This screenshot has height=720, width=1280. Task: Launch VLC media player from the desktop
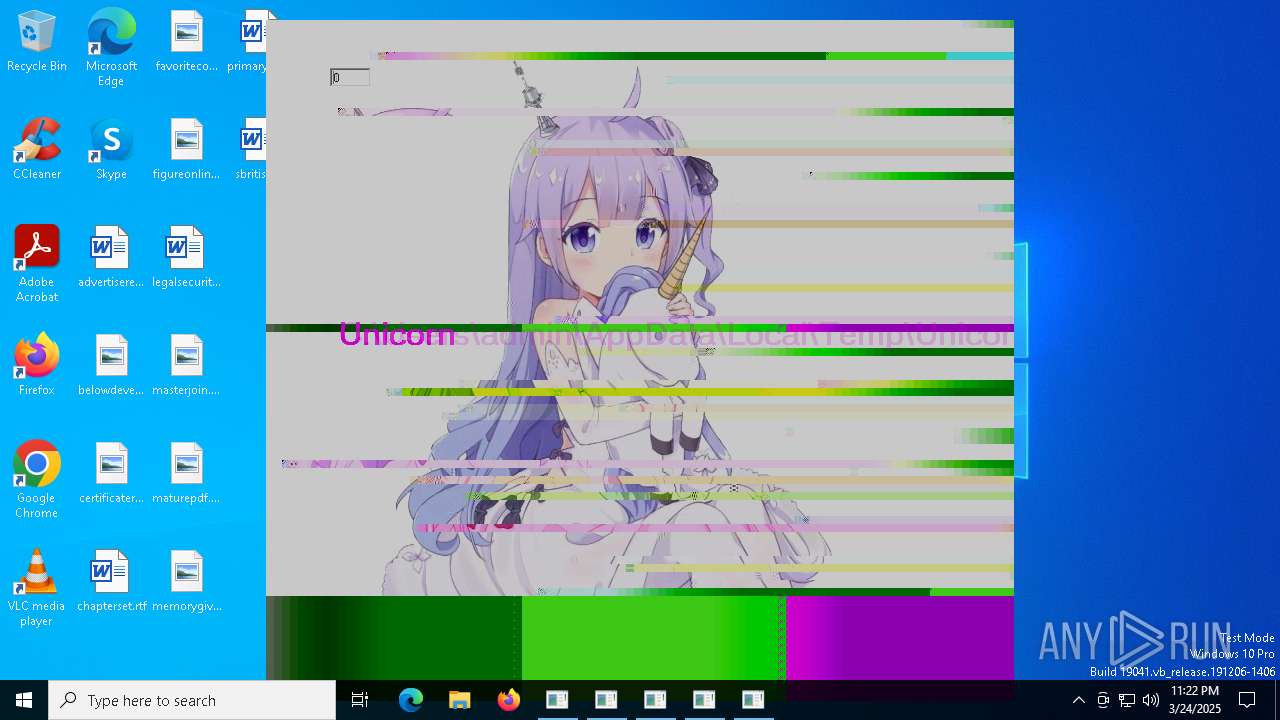click(x=37, y=588)
